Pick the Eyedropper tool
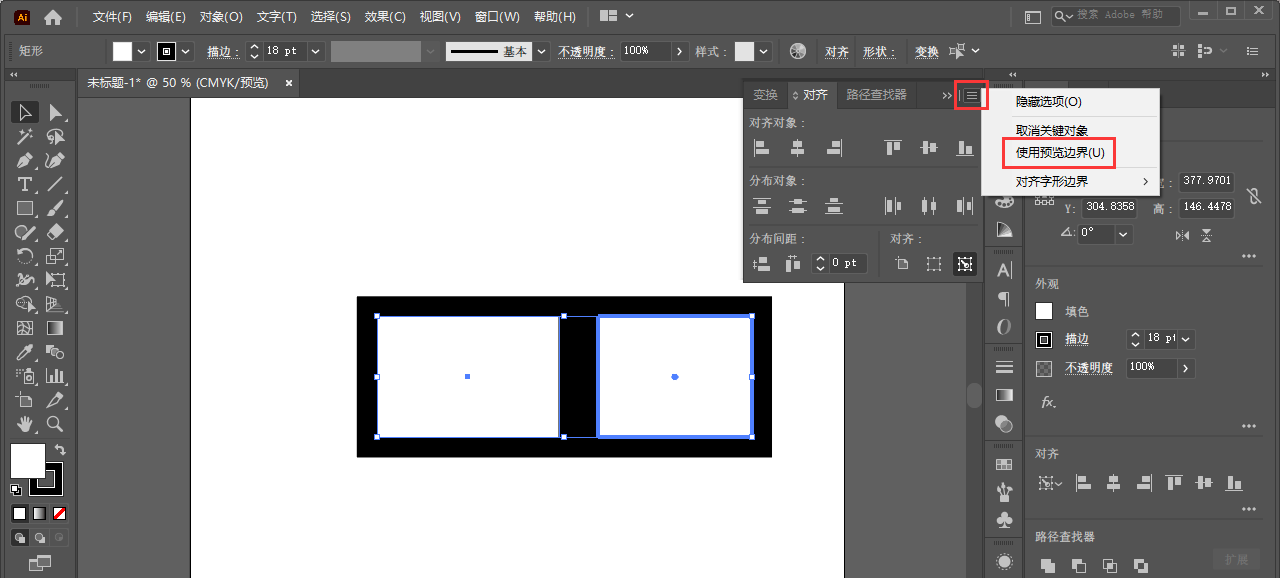Image resolution: width=1280 pixels, height=578 pixels. 25,352
